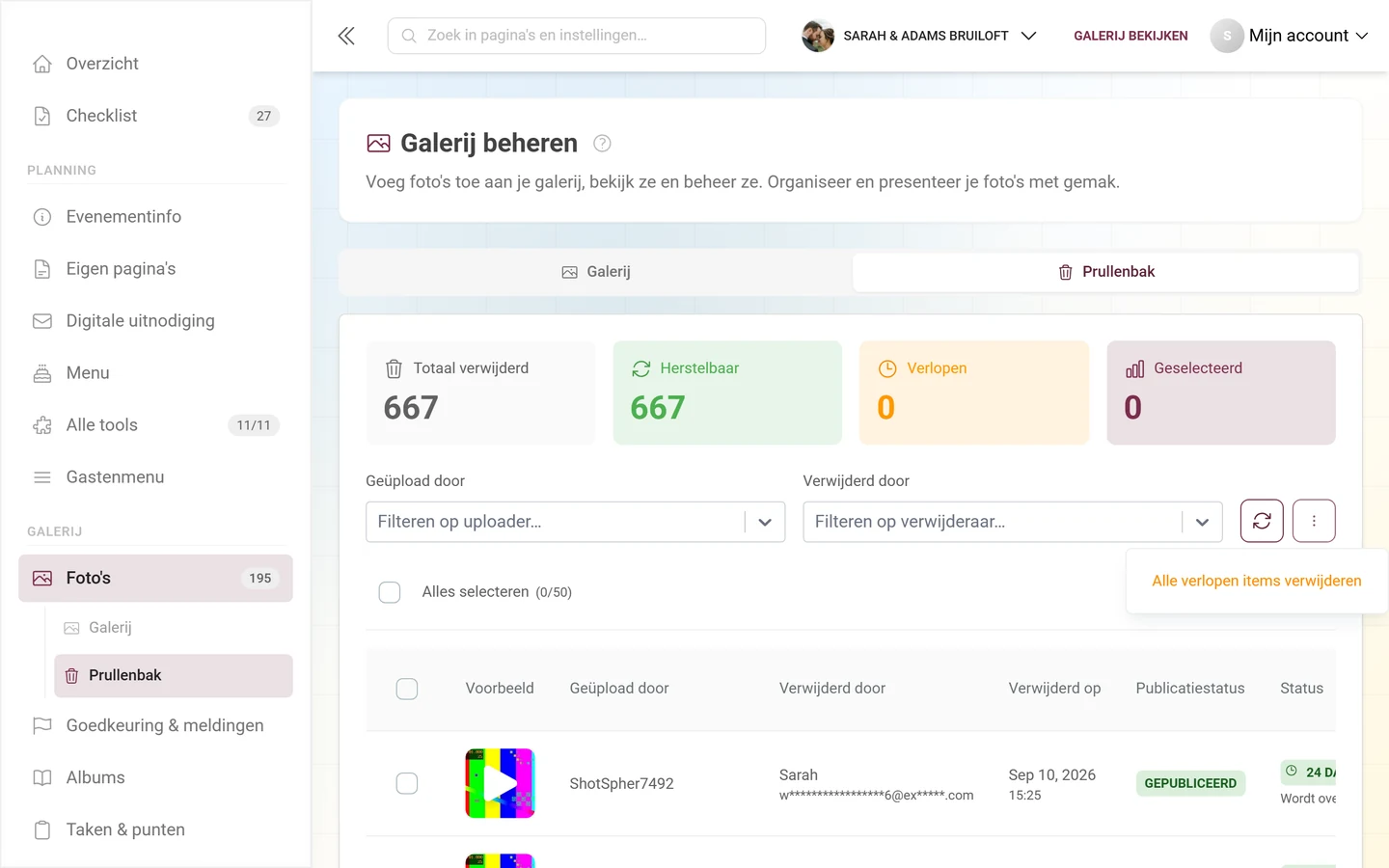Open Galerij under Foto's in sidebar

pyautogui.click(x=174, y=628)
